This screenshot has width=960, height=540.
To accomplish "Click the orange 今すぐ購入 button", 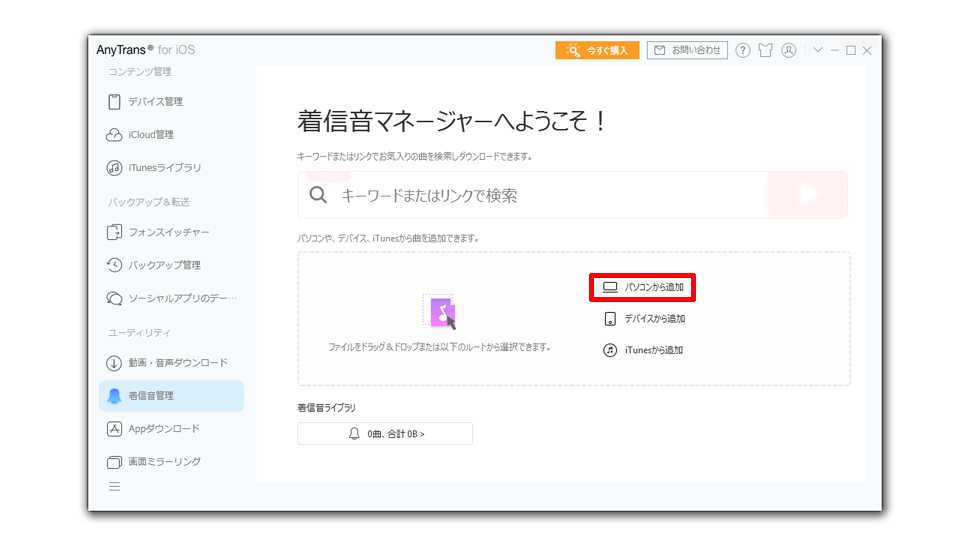I will tap(598, 50).
